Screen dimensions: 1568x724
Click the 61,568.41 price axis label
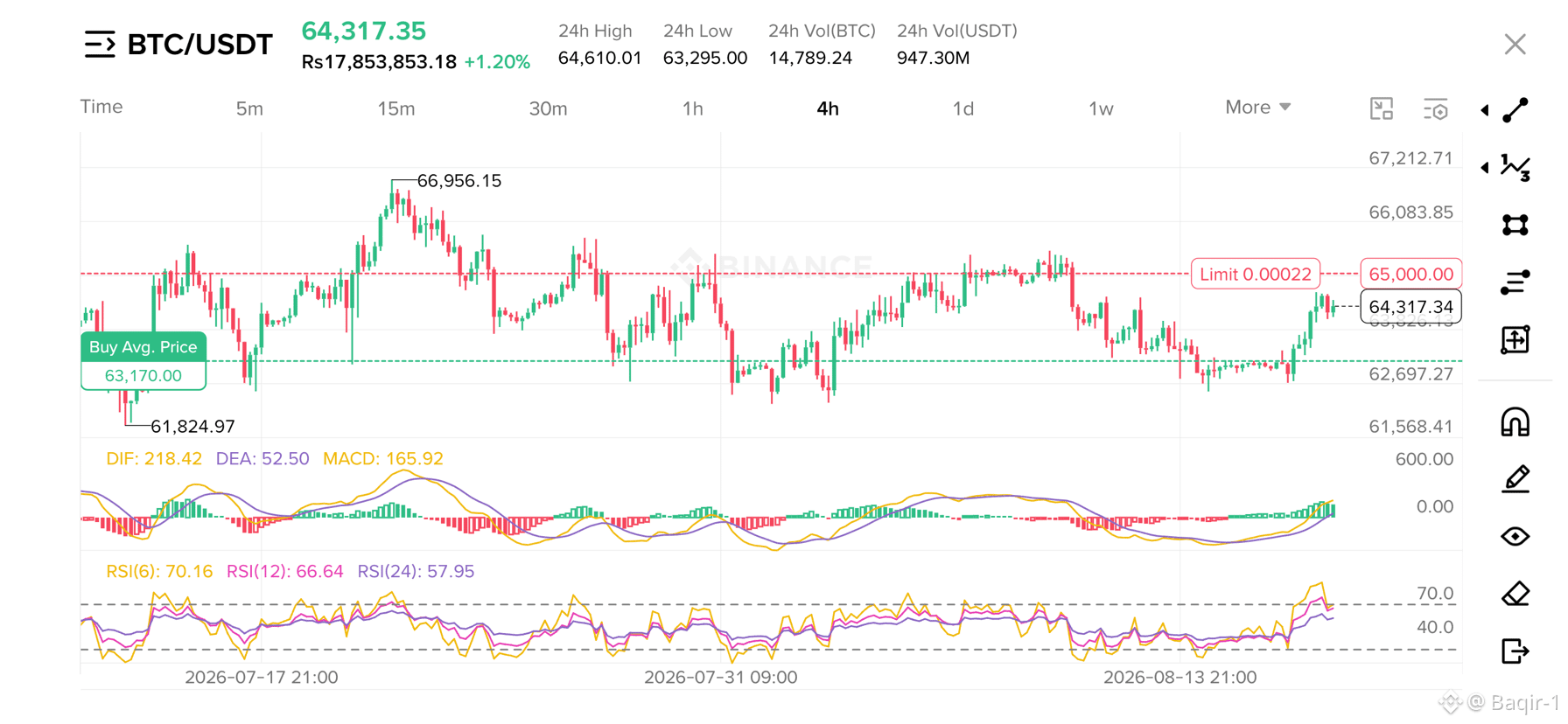click(x=1410, y=427)
